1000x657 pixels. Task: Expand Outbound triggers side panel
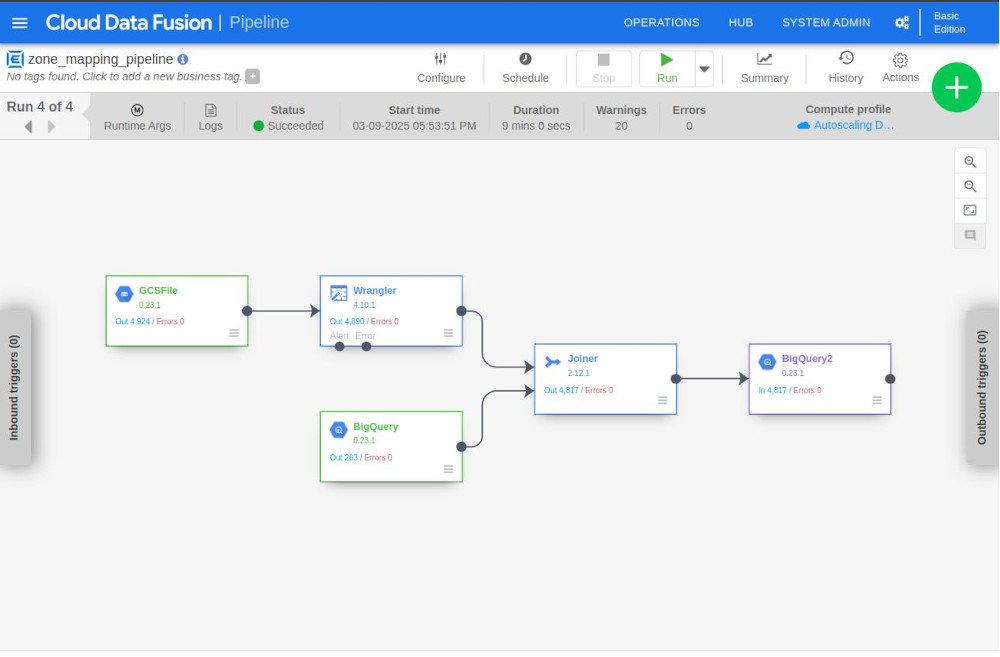click(x=982, y=387)
